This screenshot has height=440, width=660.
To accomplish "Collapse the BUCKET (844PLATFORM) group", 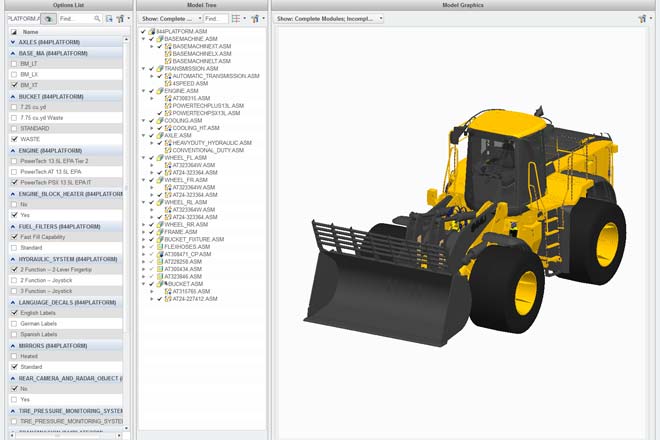I will coord(13,96).
